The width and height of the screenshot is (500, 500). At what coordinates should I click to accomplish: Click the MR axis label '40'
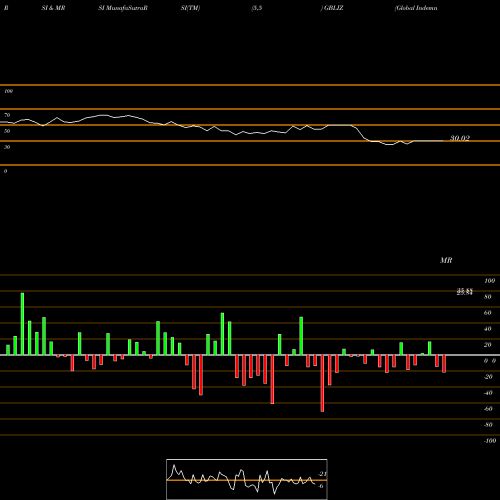click(x=488, y=329)
